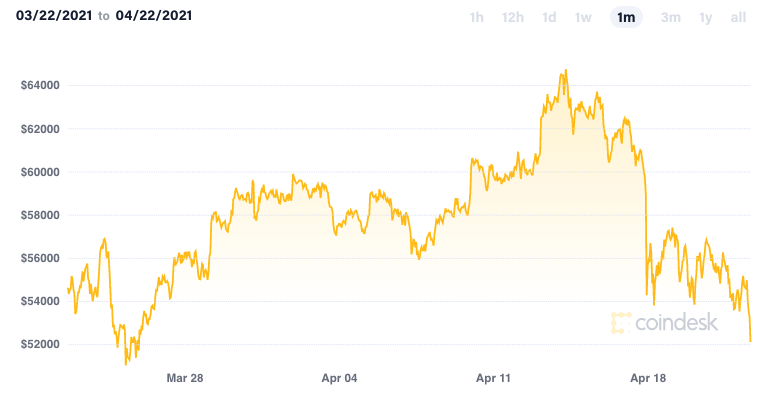
Task: Click the start date 03/22/2021
Action: click(54, 16)
